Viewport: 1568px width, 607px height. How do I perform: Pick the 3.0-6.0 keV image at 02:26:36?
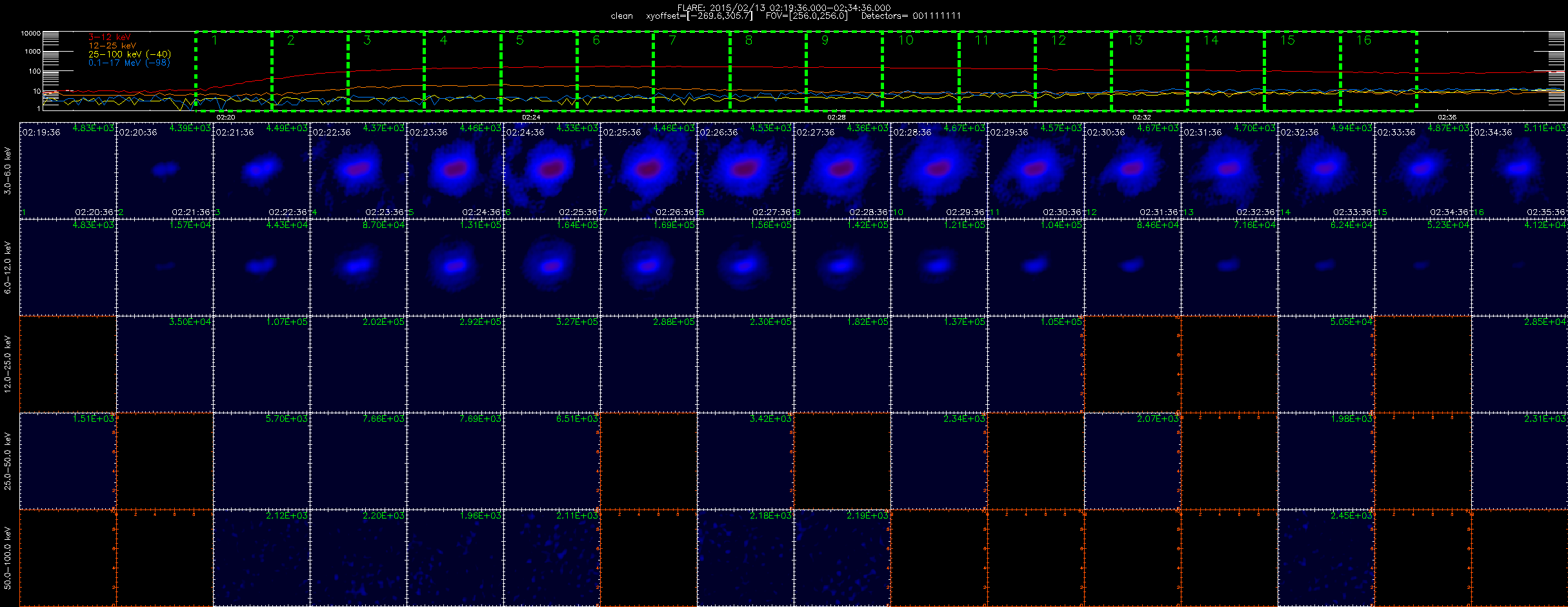point(746,170)
